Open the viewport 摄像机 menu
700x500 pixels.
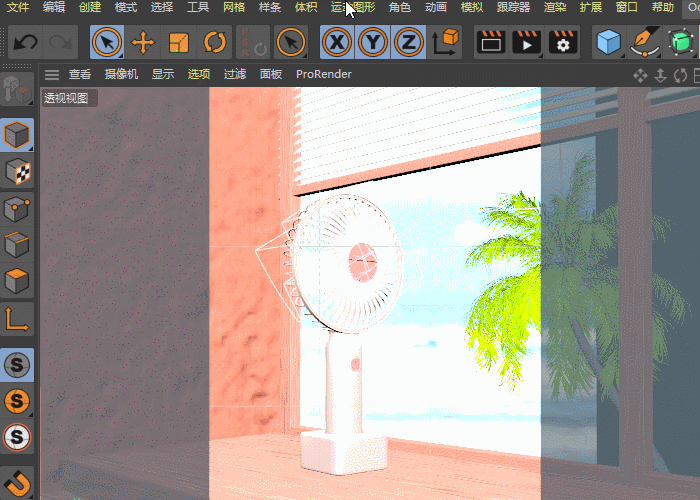pyautogui.click(x=121, y=74)
